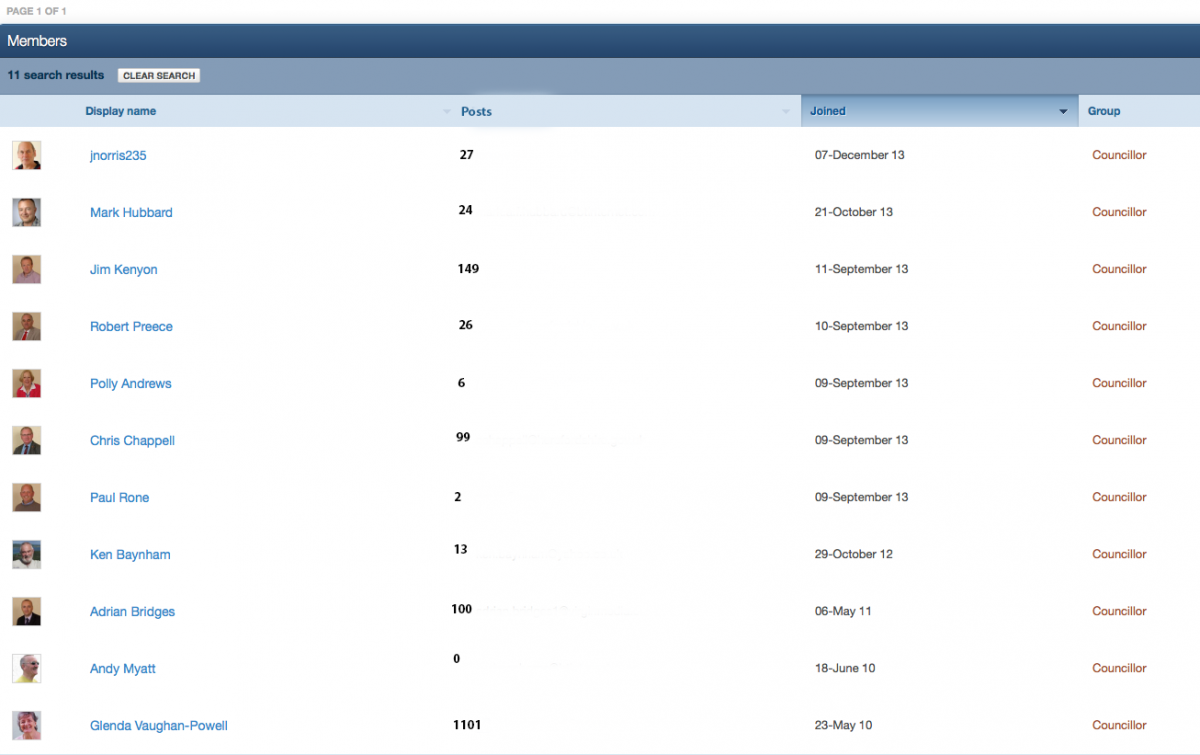Screen dimensions: 1200x755
Task: Open the Adrian Bridges name link
Action: (132, 612)
